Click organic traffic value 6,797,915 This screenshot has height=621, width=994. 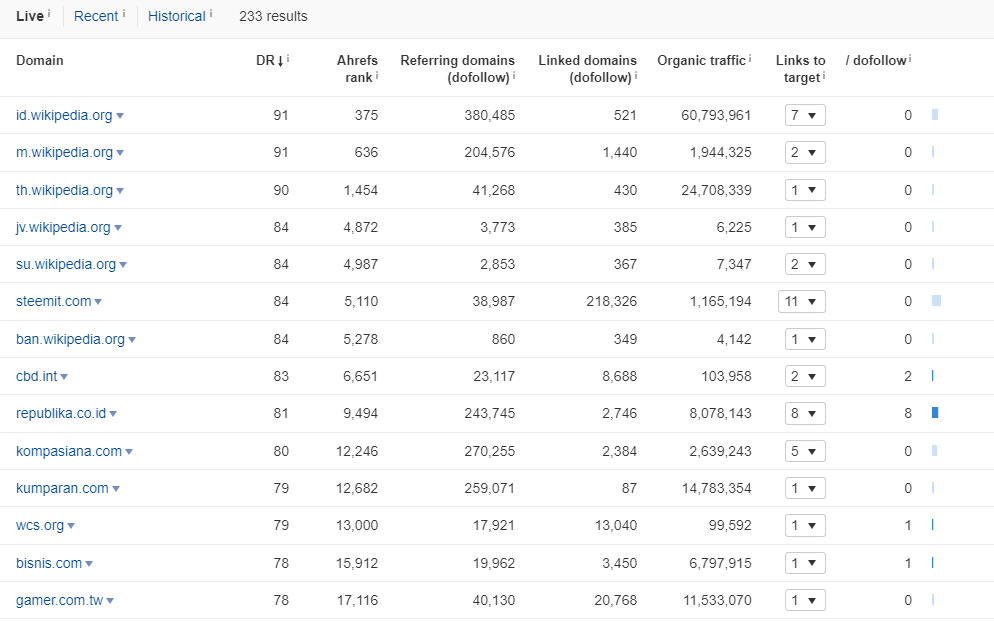(720, 563)
